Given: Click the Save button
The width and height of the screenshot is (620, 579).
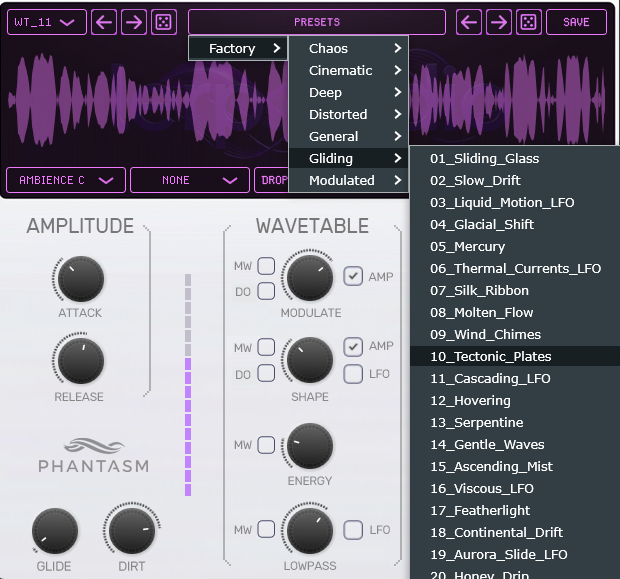Looking at the screenshot, I should [x=576, y=22].
